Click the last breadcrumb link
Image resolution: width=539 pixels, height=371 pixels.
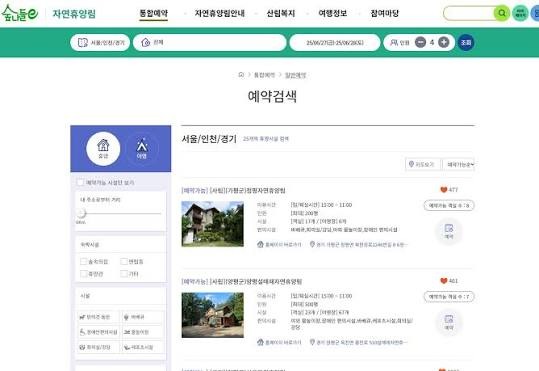click(x=295, y=75)
